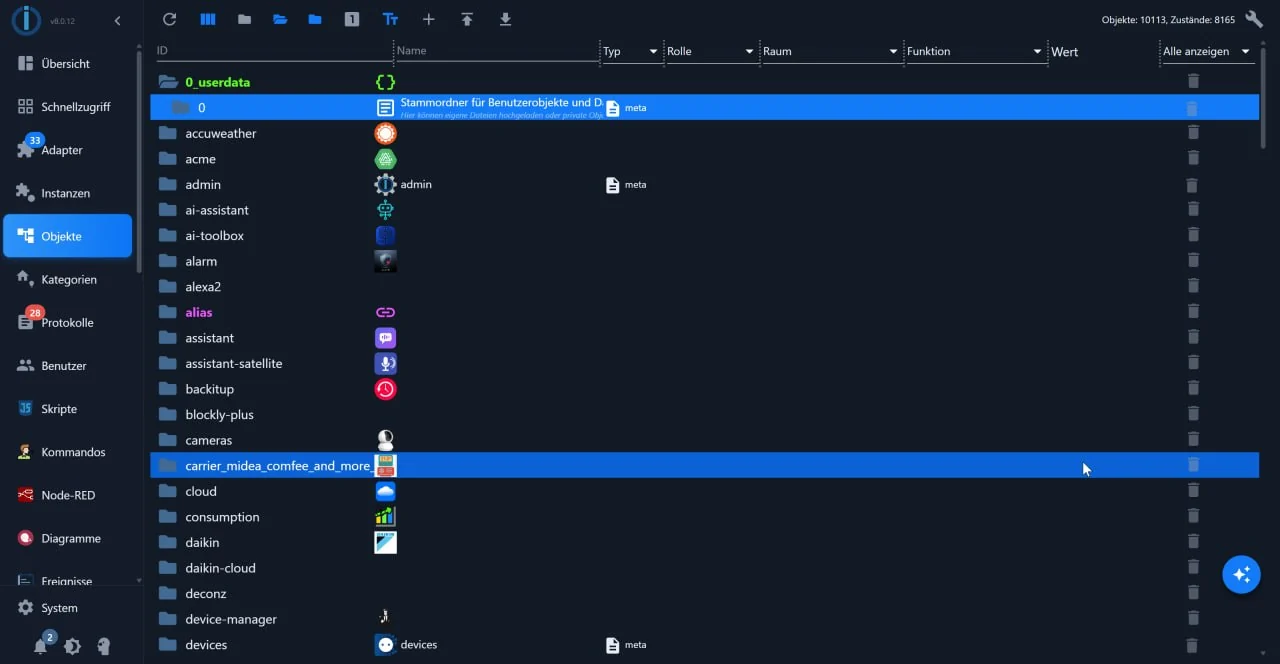
Task: Delete the accuweather folder via trash icon
Action: pyautogui.click(x=1192, y=133)
